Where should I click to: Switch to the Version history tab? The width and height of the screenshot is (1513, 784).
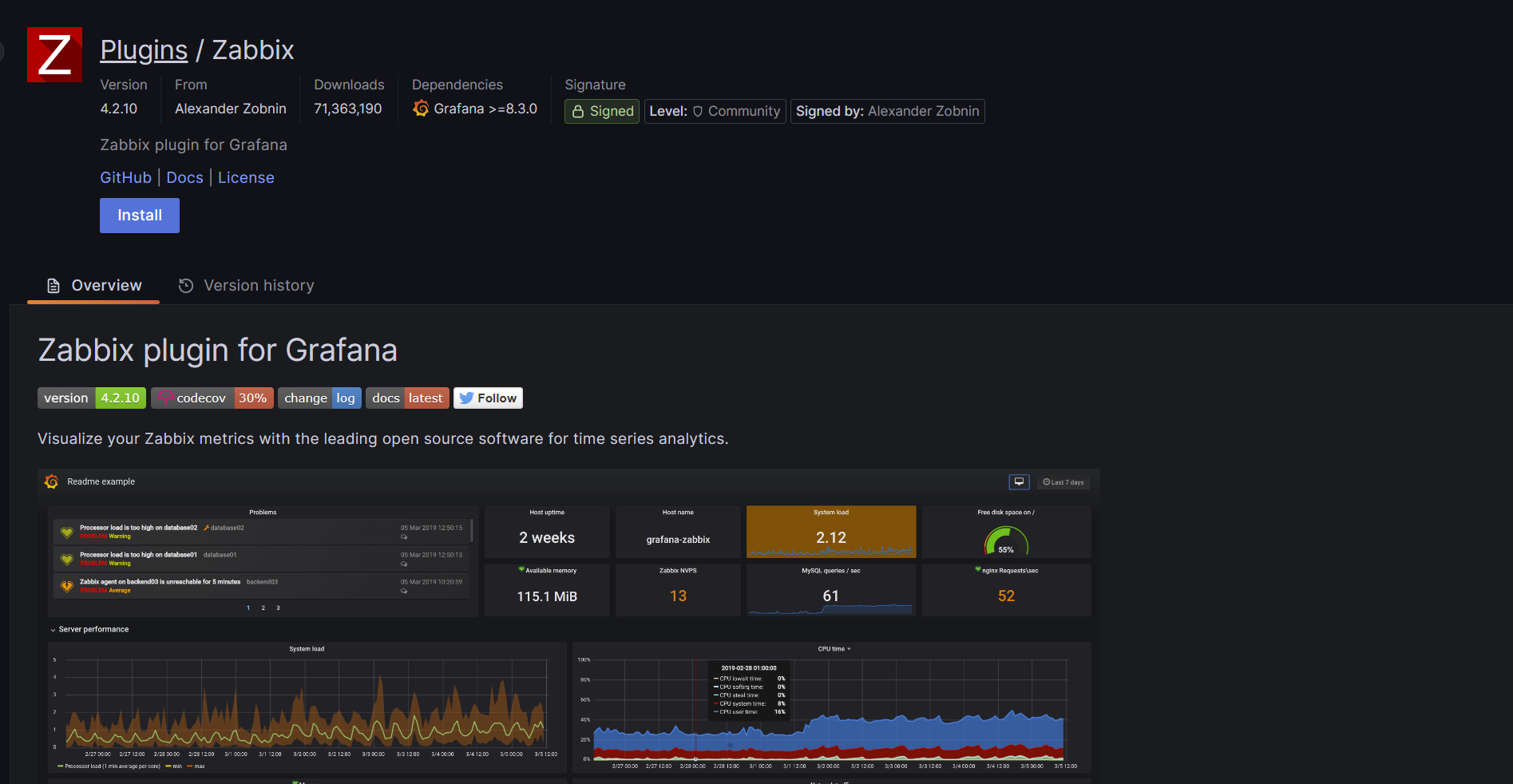click(246, 286)
